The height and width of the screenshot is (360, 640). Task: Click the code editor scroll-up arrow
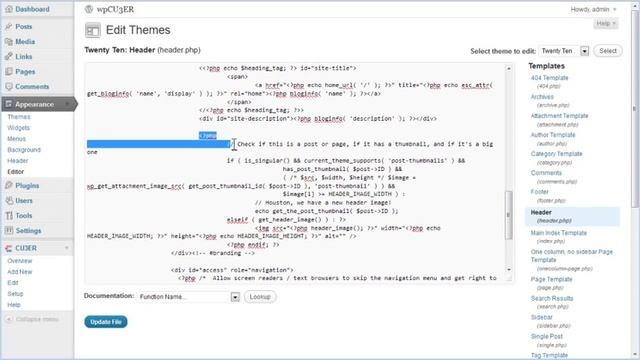tap(509, 69)
